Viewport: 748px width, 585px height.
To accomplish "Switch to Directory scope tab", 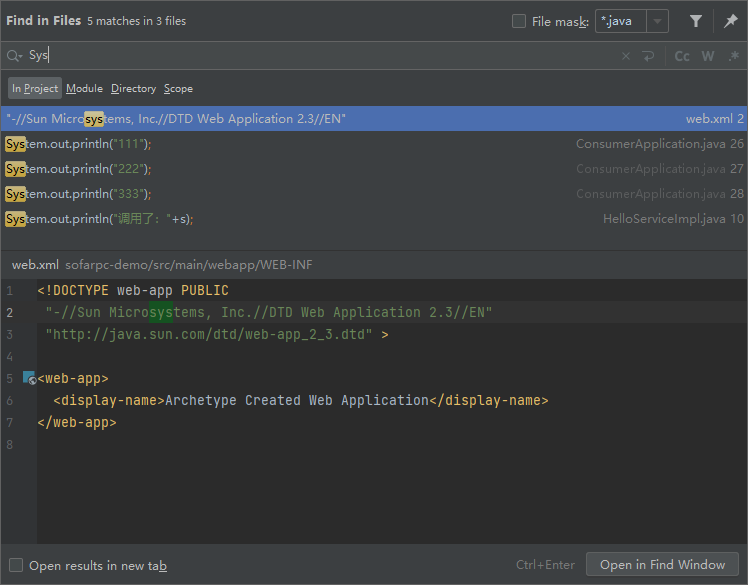I will tap(134, 88).
